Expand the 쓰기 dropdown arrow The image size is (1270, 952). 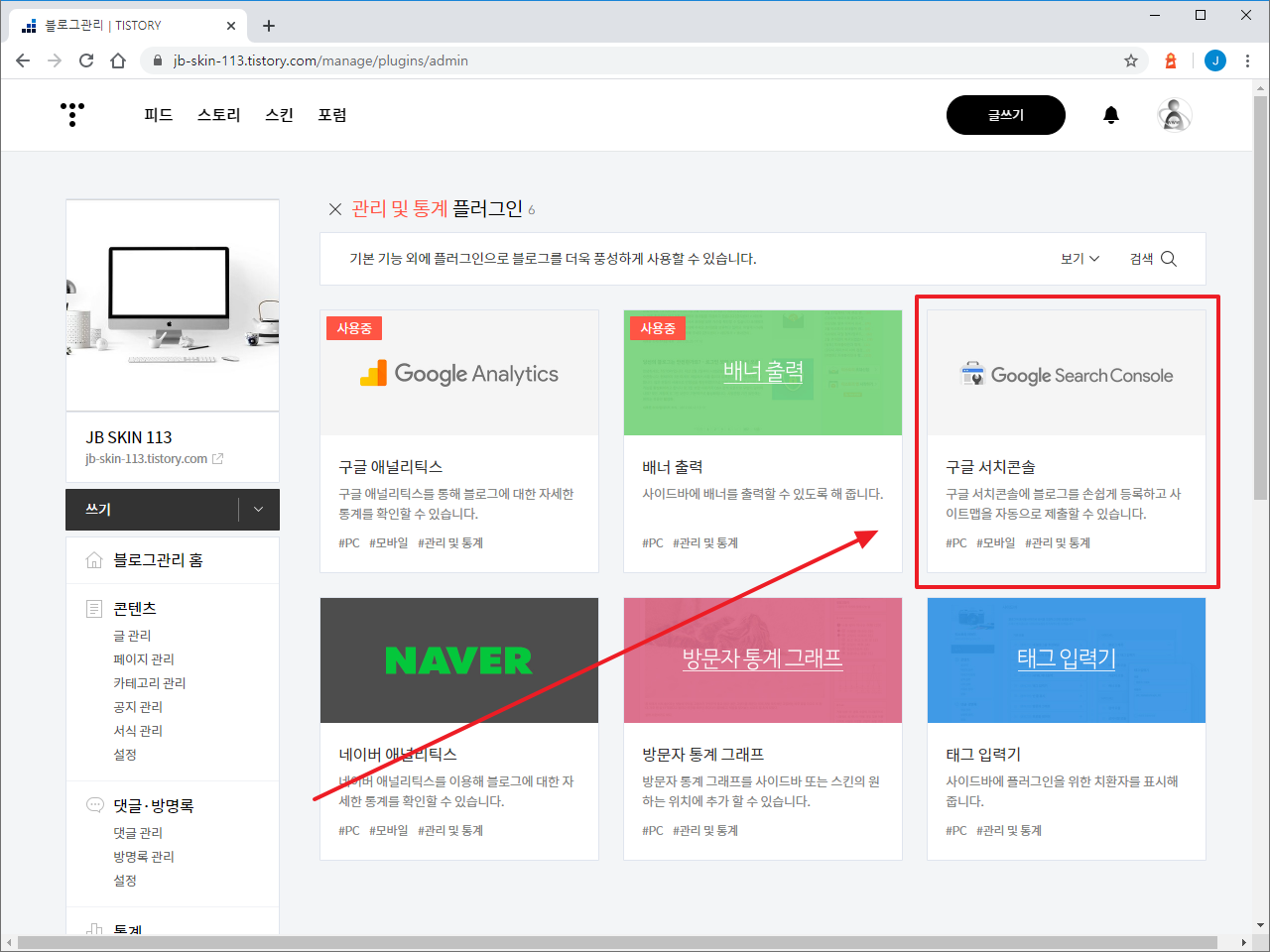click(x=259, y=510)
